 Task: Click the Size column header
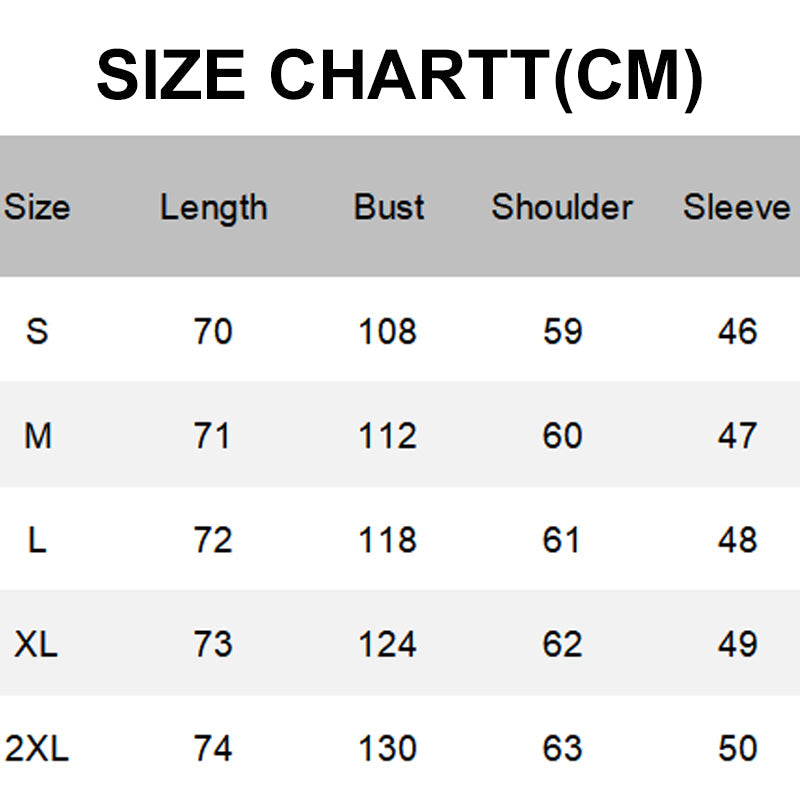37,208
